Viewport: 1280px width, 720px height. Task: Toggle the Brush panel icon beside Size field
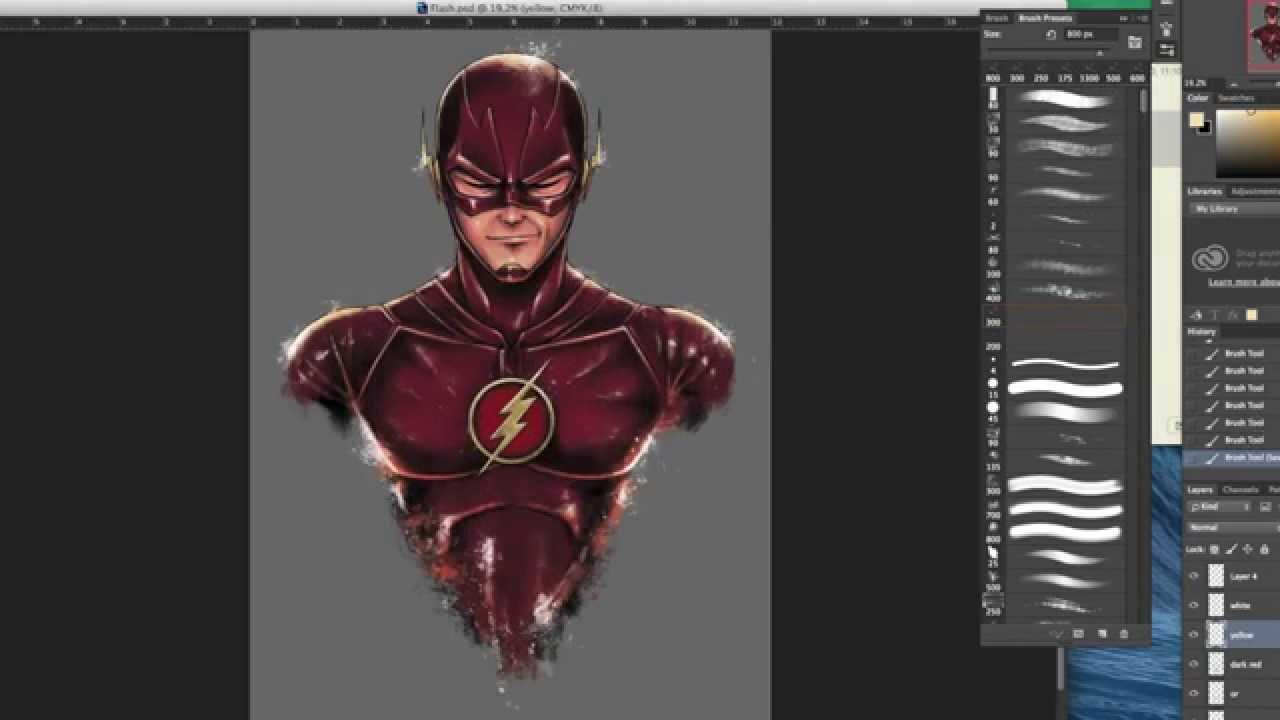coord(1135,42)
